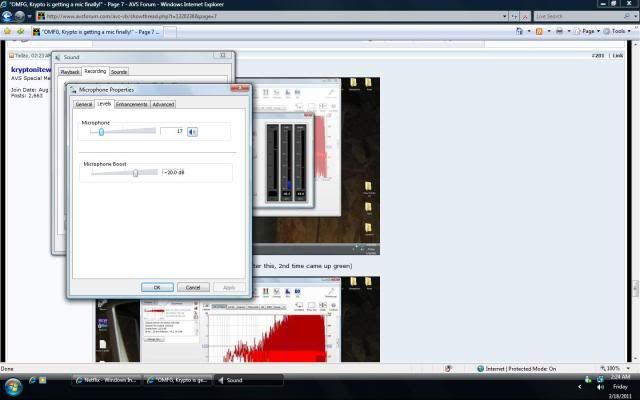Open a new browser tab
The width and height of the screenshot is (640, 400).
click(170, 32)
